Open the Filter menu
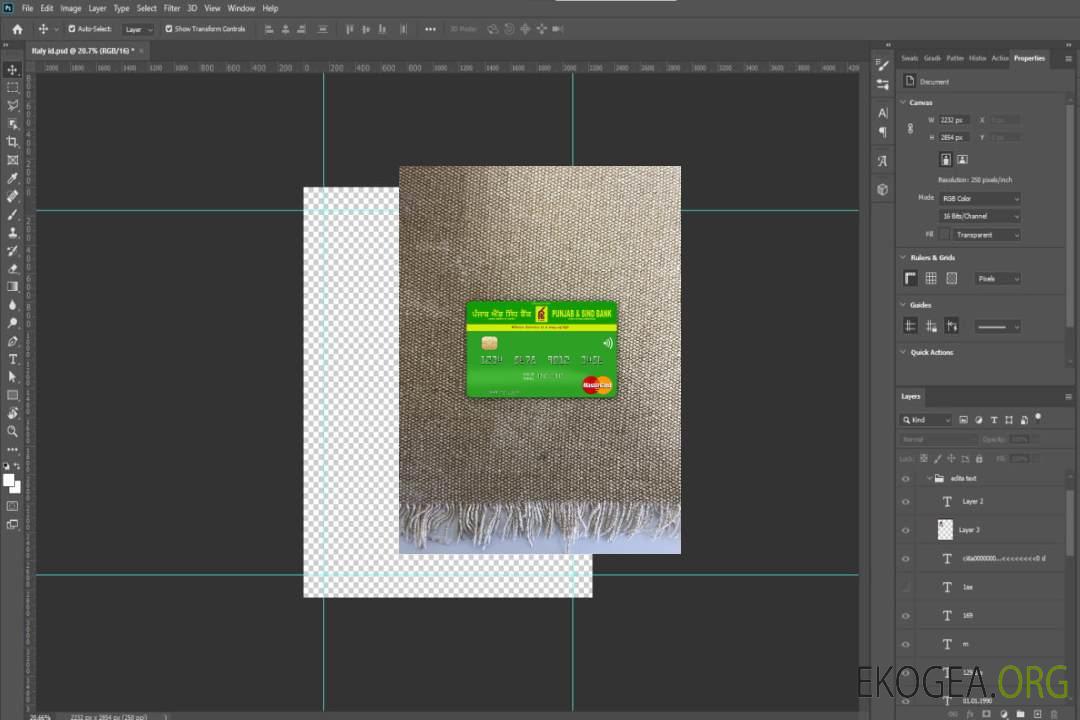 pos(172,8)
